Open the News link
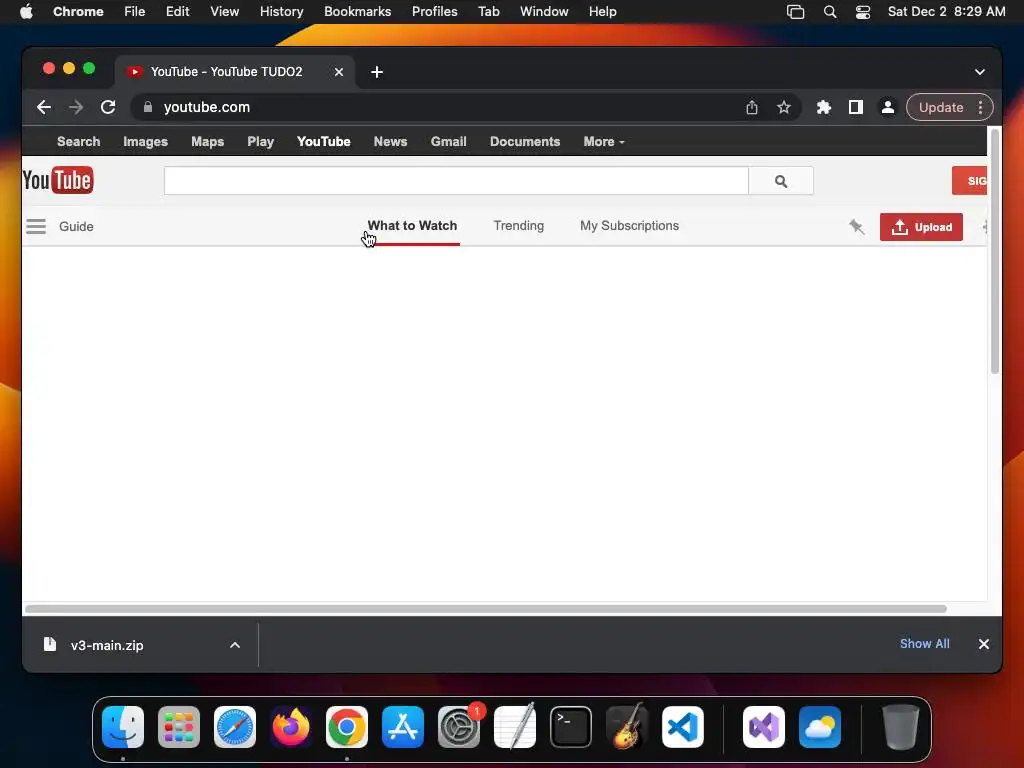 391,142
